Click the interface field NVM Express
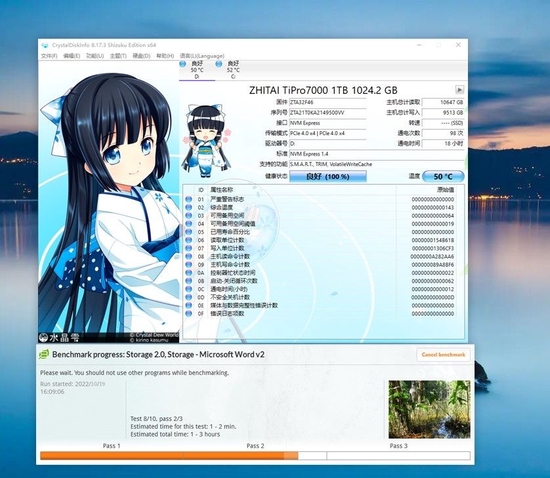550x478 pixels. [328, 123]
